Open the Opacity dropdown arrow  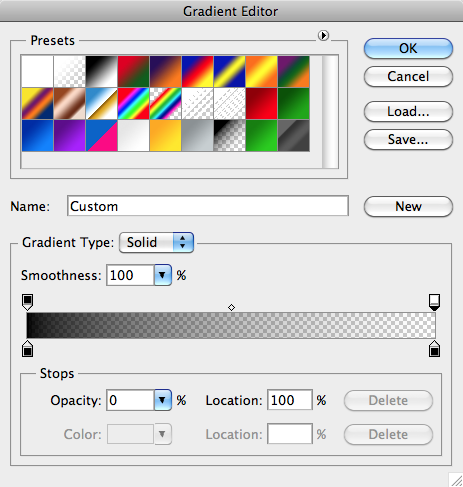point(162,400)
